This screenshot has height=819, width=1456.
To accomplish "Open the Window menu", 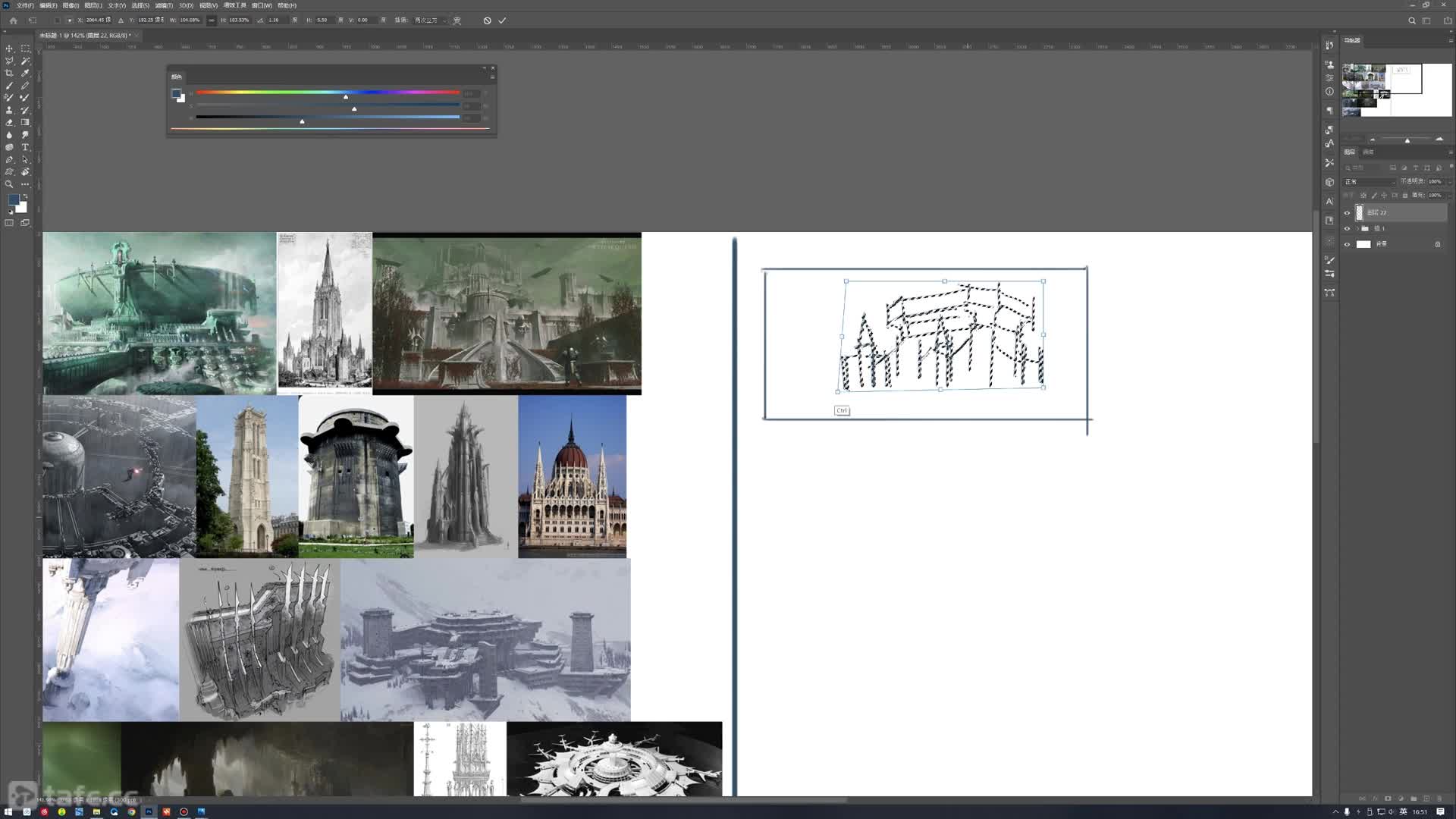I will click(x=262, y=5).
